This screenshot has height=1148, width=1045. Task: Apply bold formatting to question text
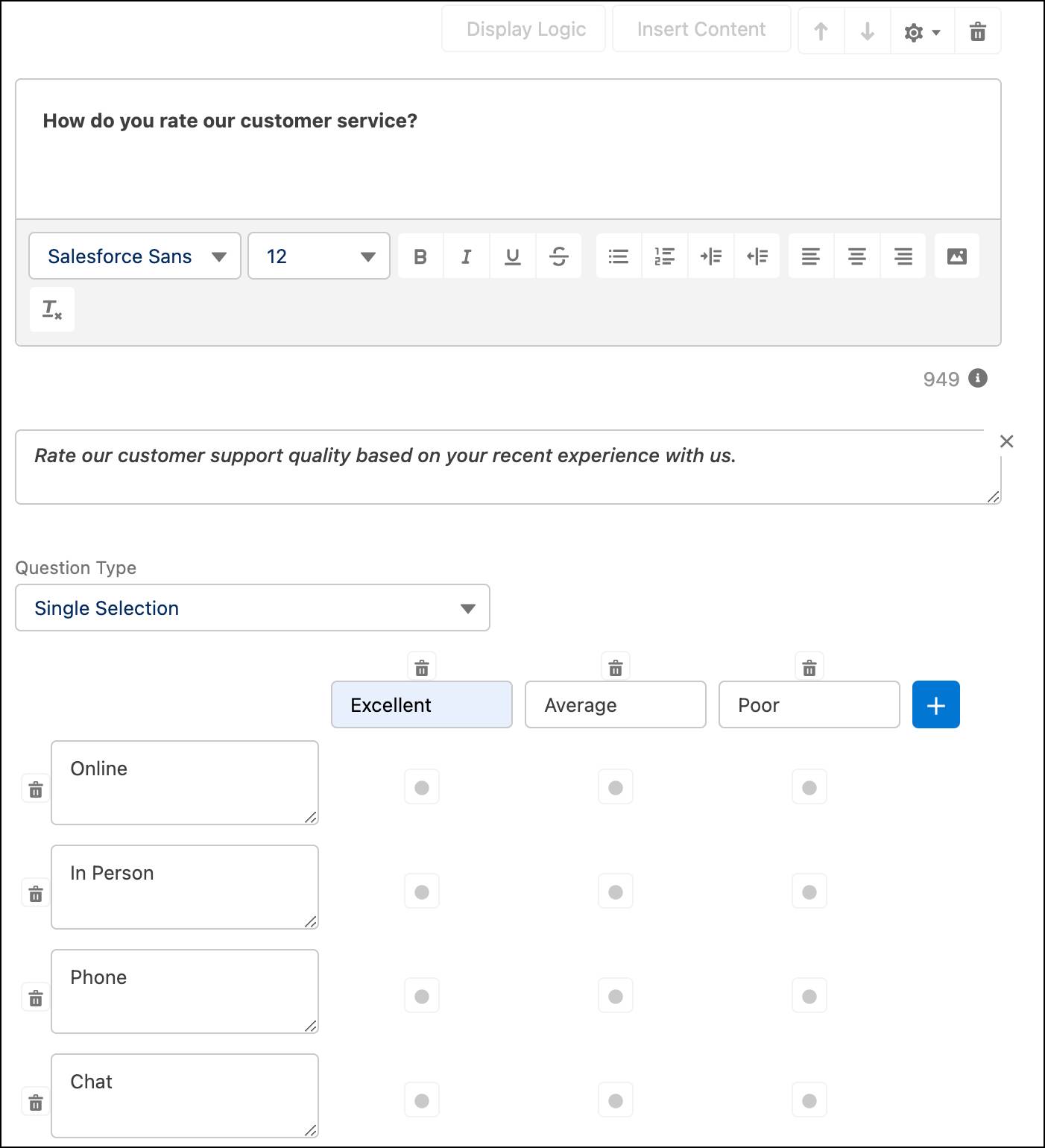420,256
